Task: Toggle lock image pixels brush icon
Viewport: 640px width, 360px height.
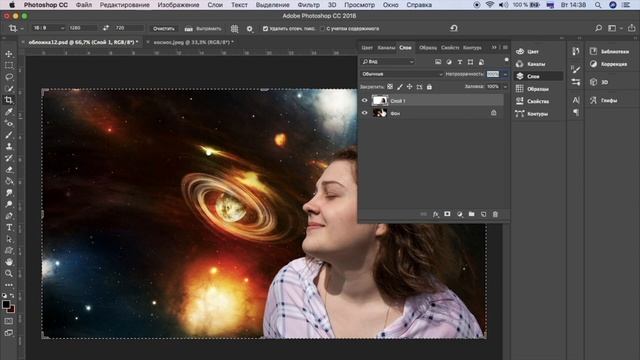Action: pos(400,87)
